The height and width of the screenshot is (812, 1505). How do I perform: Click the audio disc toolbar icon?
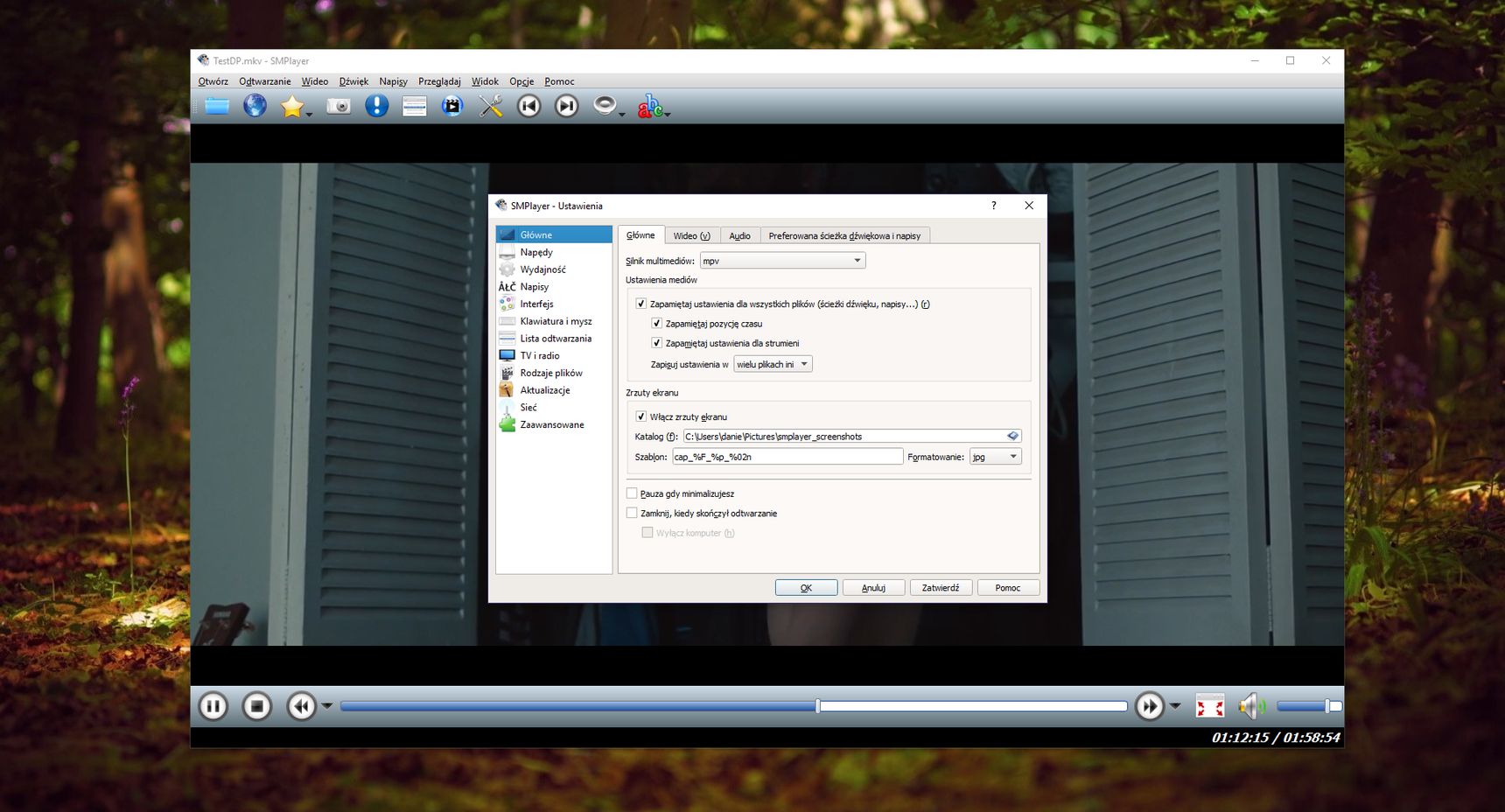(605, 107)
